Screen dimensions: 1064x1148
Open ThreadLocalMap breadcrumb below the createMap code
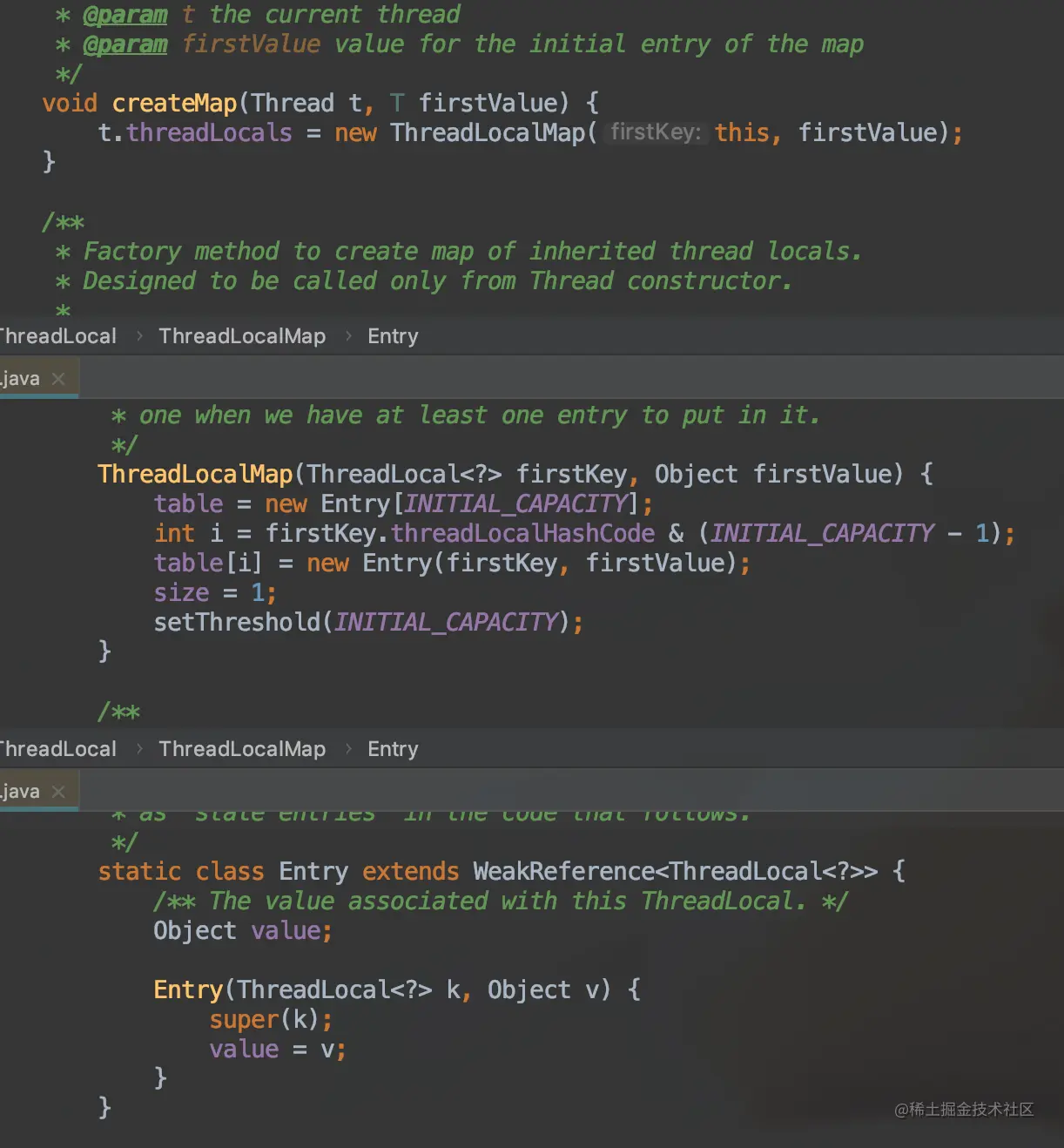[242, 336]
